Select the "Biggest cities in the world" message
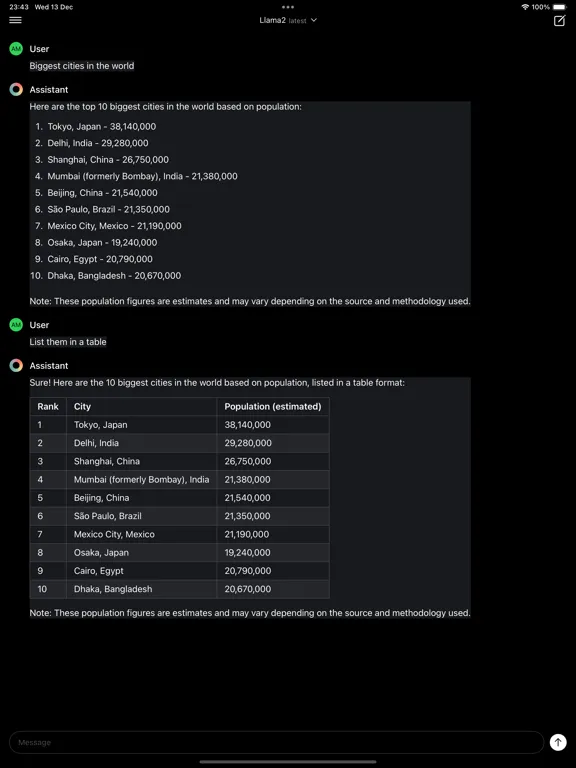 tap(82, 66)
